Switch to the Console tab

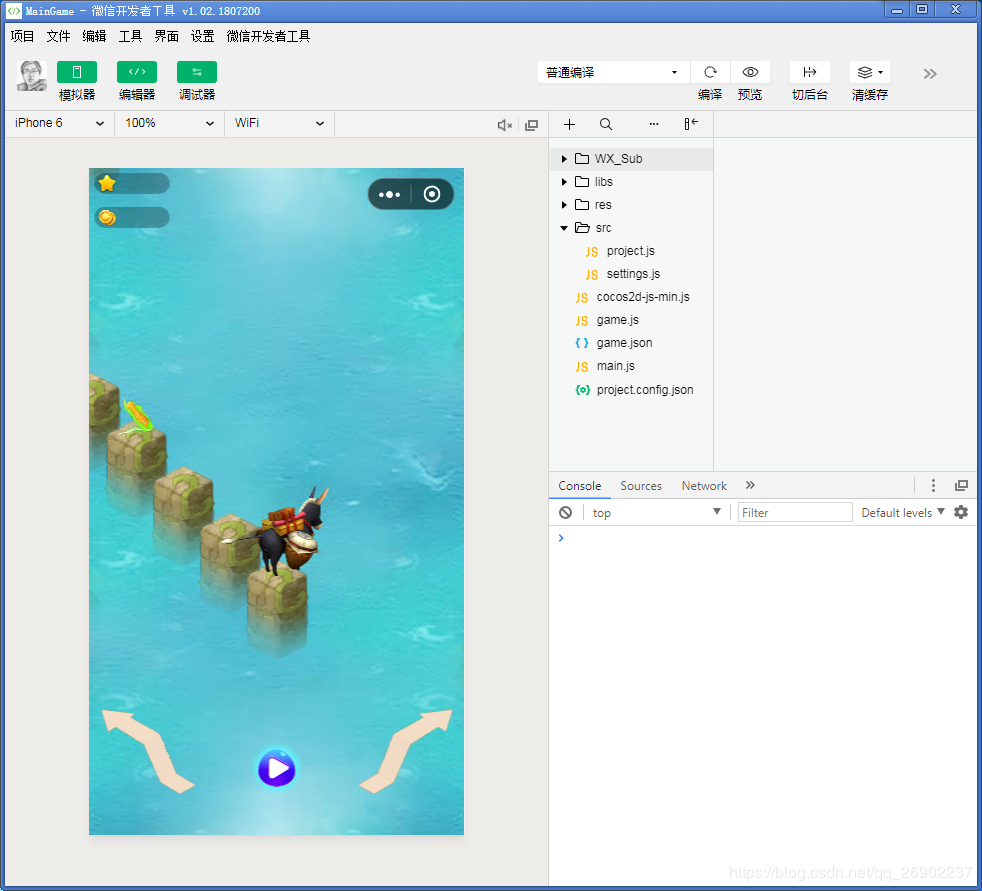tap(579, 486)
